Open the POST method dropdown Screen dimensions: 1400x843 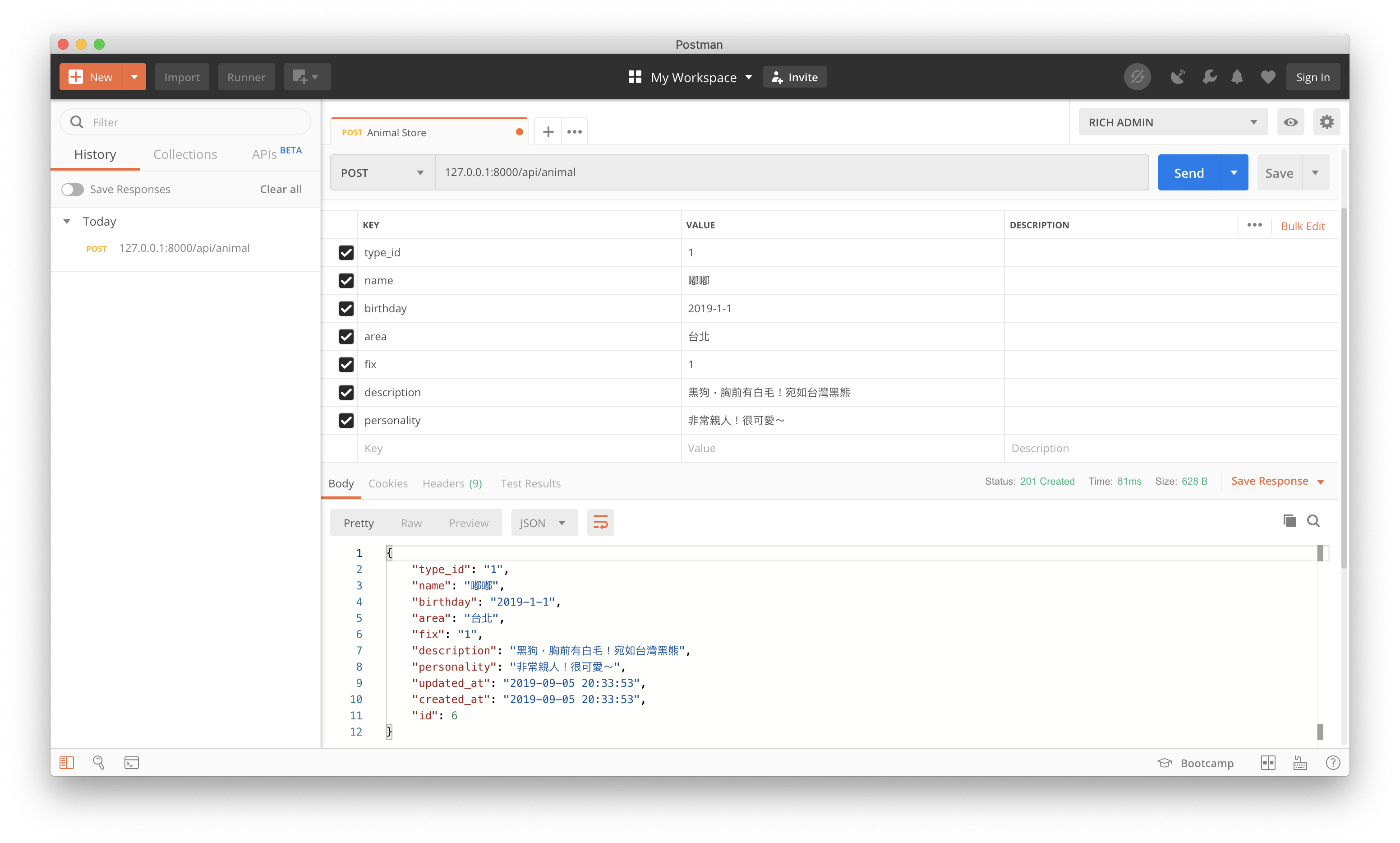pyautogui.click(x=382, y=173)
